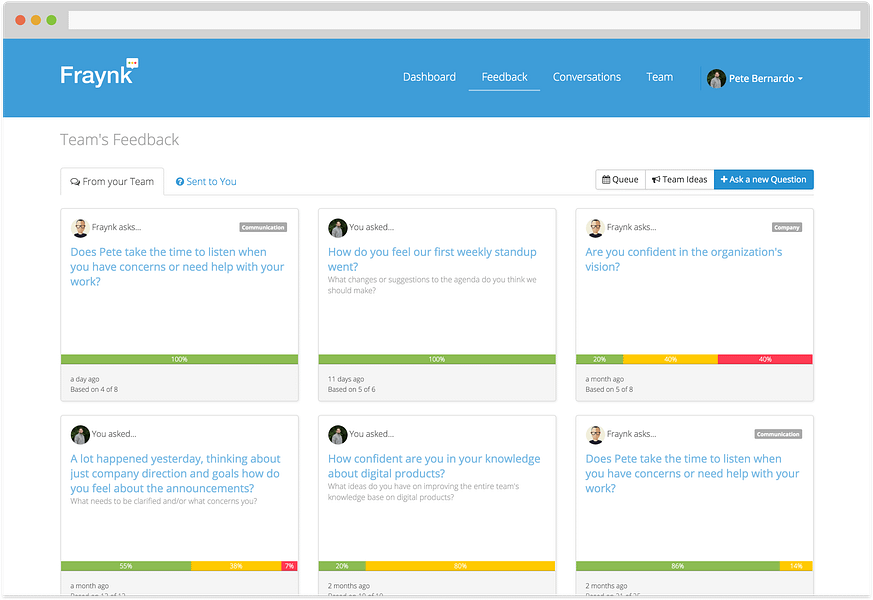Click the avatar on the weekly standup card
Image resolution: width=873 pixels, height=600 pixels.
337,228
